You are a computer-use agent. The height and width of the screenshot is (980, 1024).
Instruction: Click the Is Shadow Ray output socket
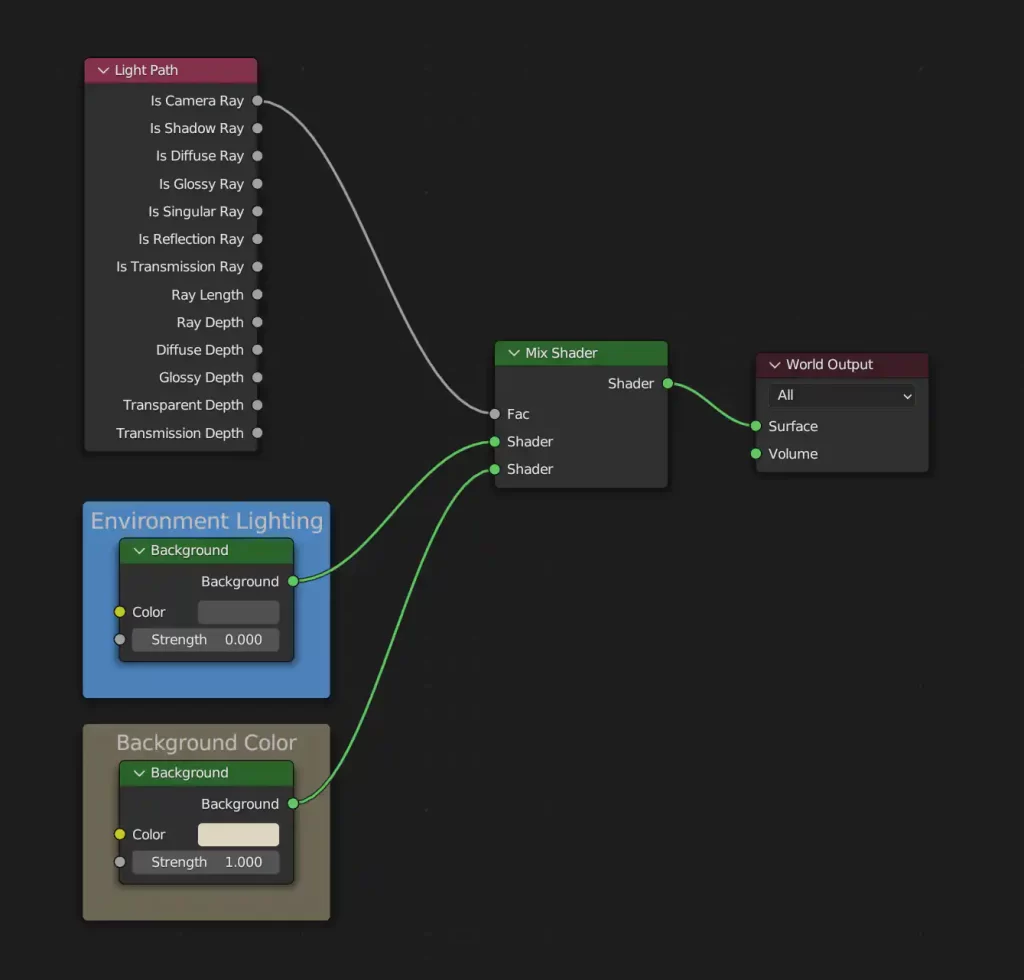pyautogui.click(x=257, y=128)
